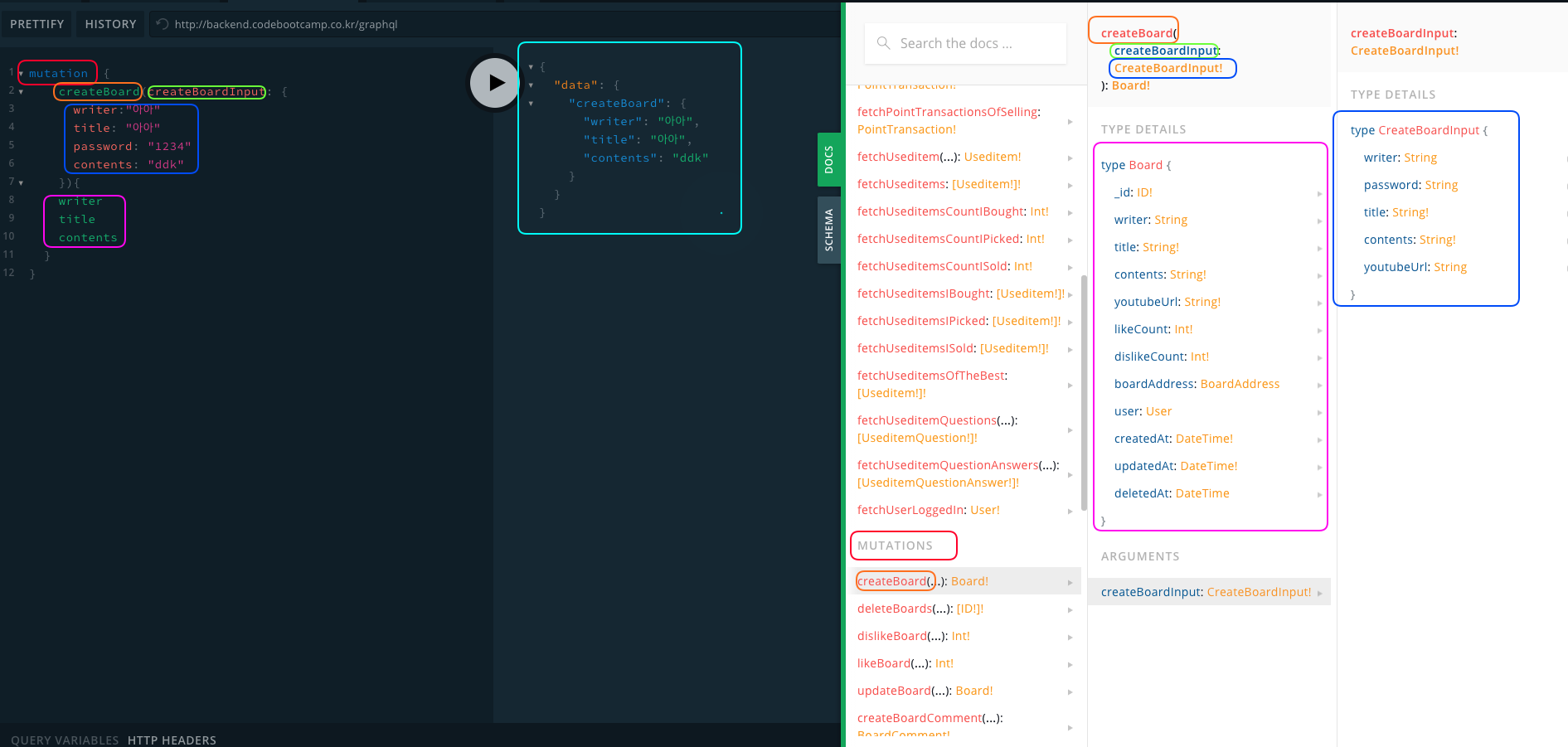This screenshot has height=747, width=1568.
Task: Click arrow icon next to likeCount field
Action: (x=1319, y=331)
